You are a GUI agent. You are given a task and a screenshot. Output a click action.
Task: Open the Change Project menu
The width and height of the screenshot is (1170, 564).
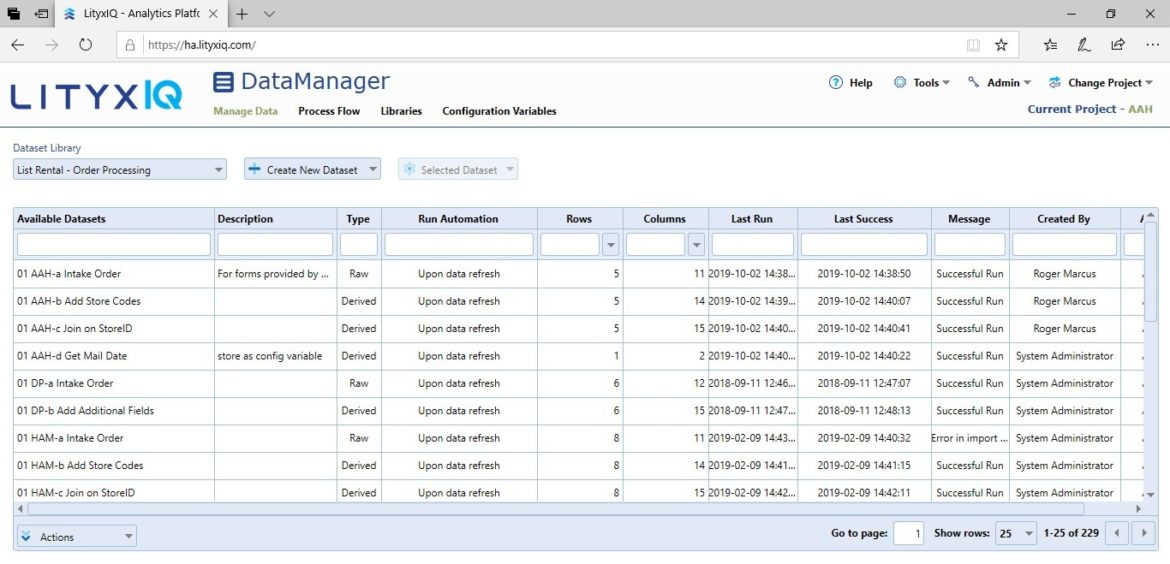click(1101, 83)
